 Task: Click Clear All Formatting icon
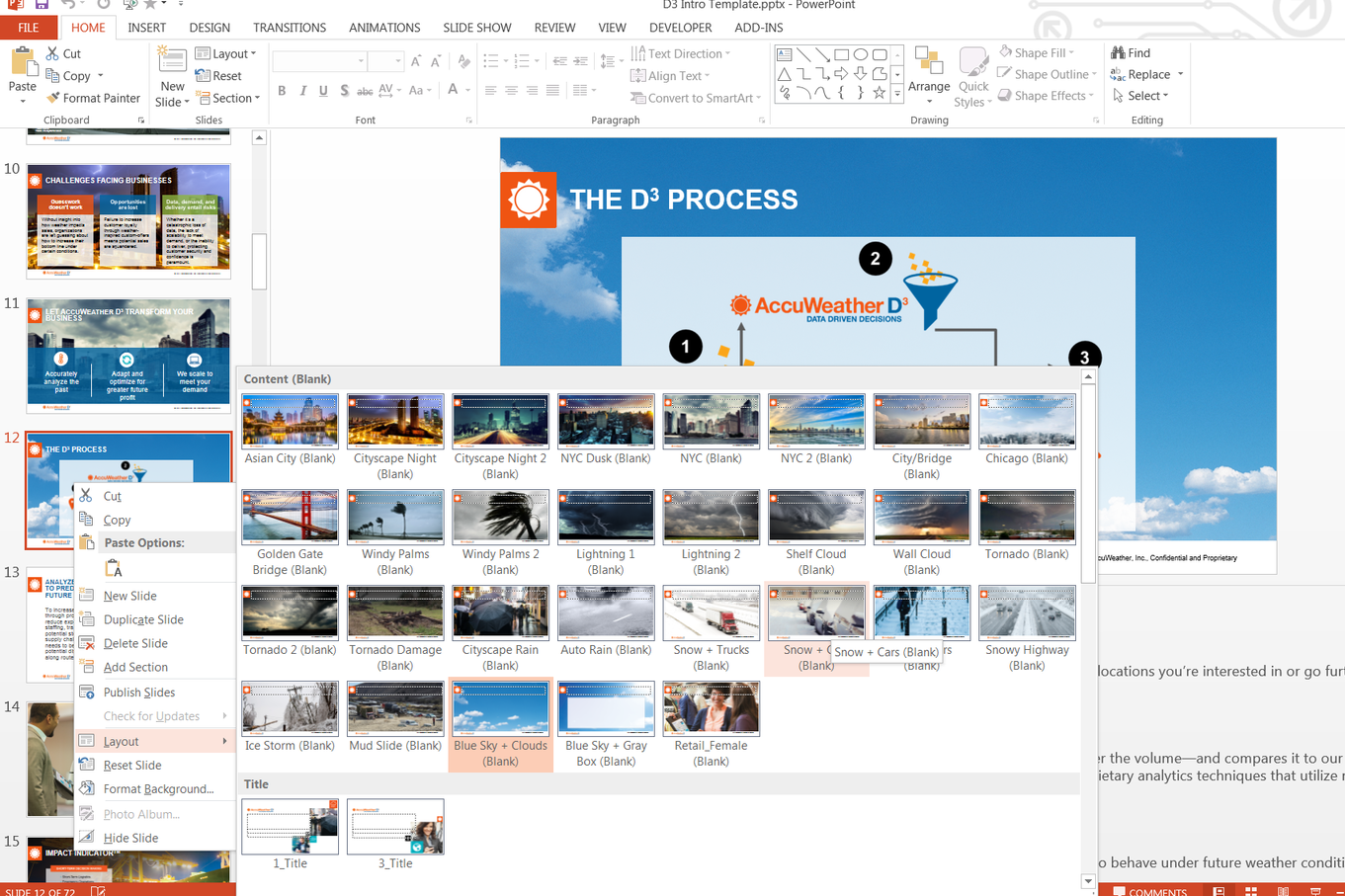point(463,61)
